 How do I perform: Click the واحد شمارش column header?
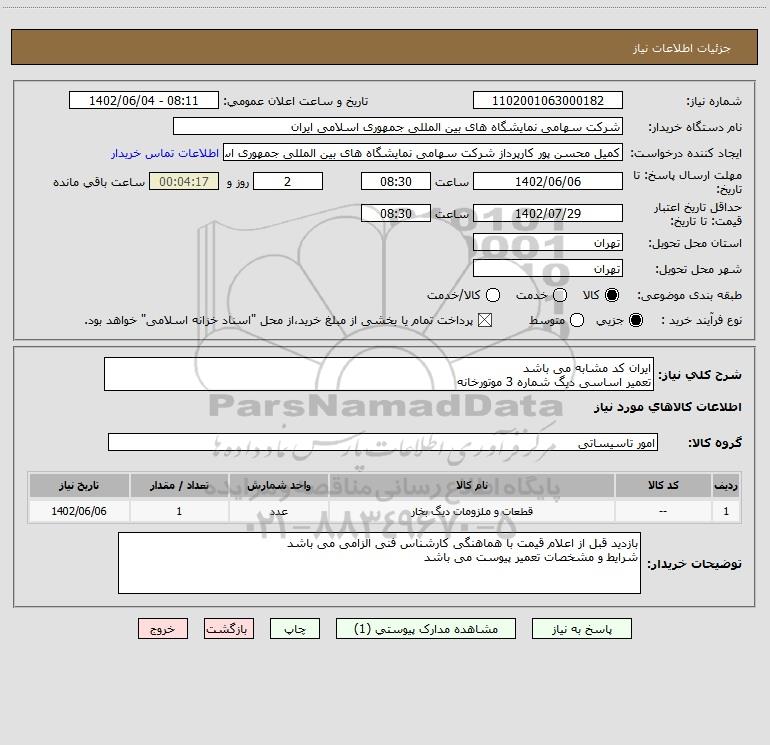click(278, 485)
